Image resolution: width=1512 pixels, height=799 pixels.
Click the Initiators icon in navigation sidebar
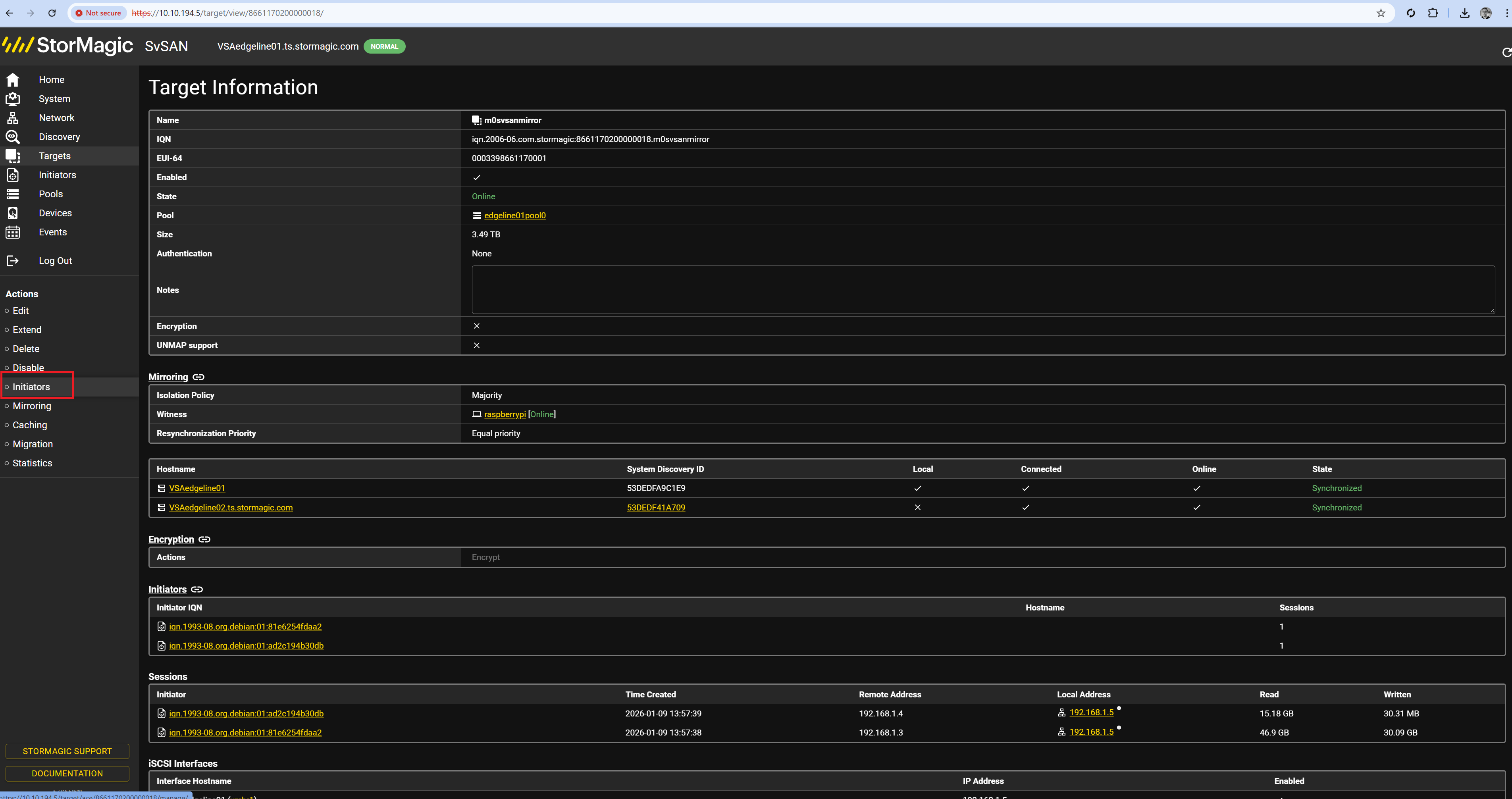coord(12,175)
